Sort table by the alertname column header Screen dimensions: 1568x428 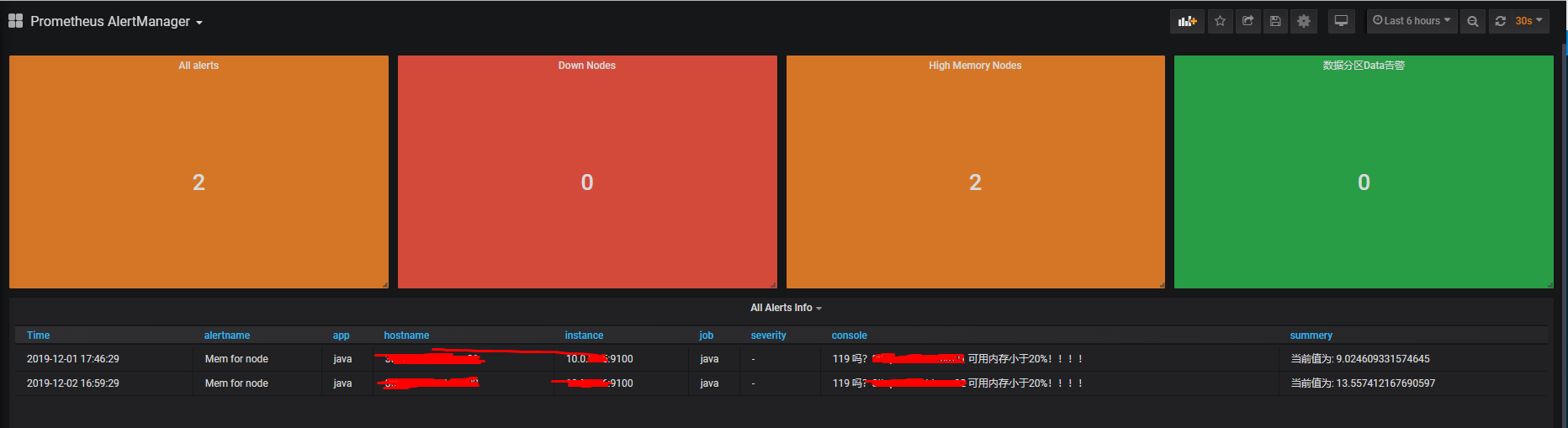[227, 336]
